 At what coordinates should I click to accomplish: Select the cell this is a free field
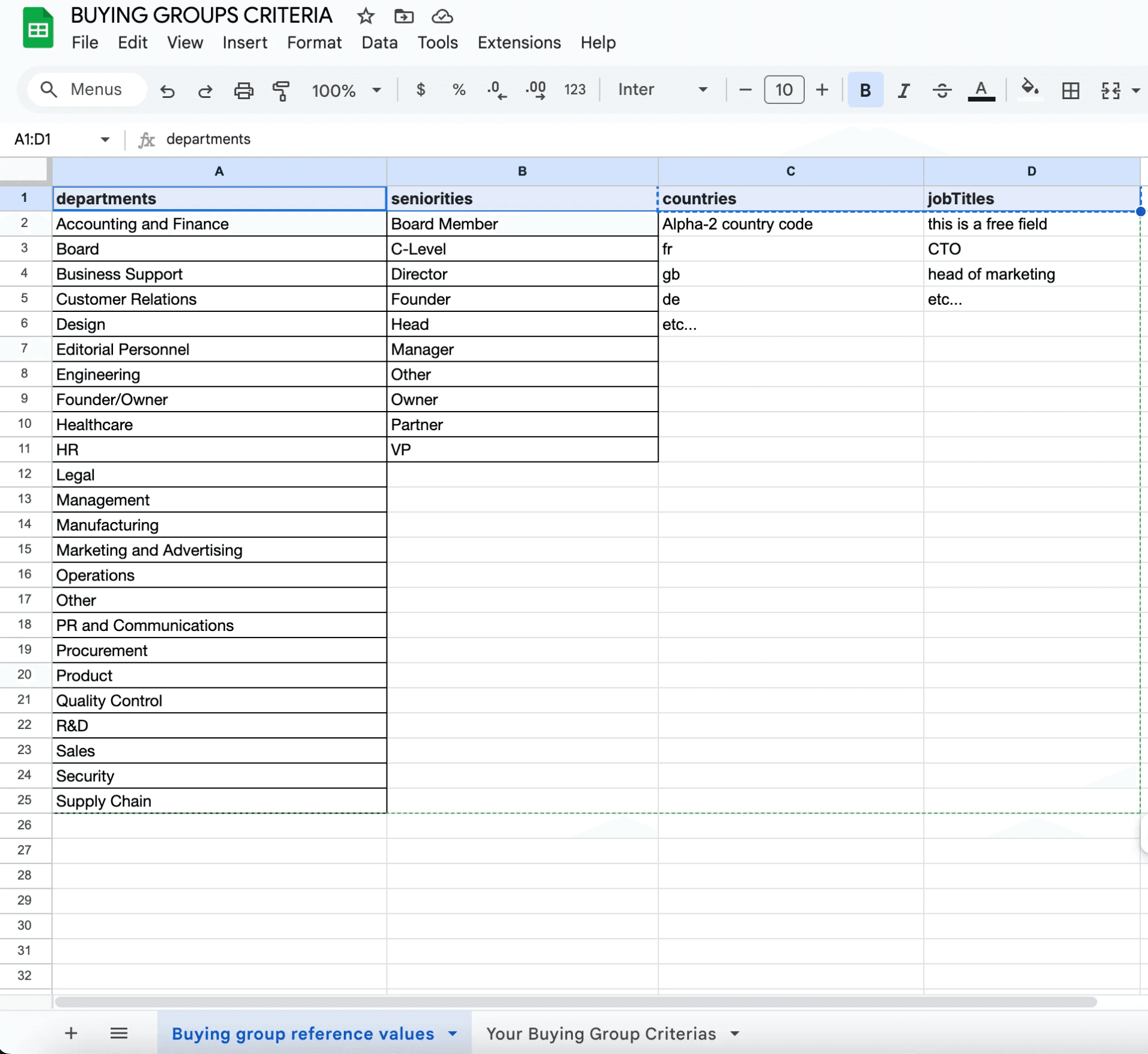(1031, 224)
